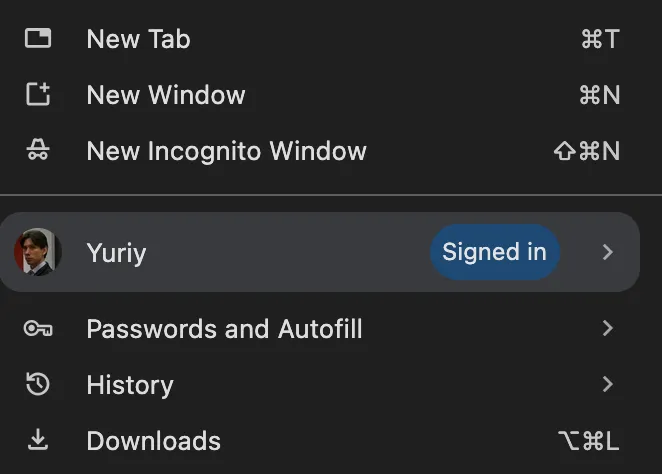Viewport: 662px width, 474px height.
Task: Click the Incognito hat-and-glasses icon
Action: [x=38, y=151]
